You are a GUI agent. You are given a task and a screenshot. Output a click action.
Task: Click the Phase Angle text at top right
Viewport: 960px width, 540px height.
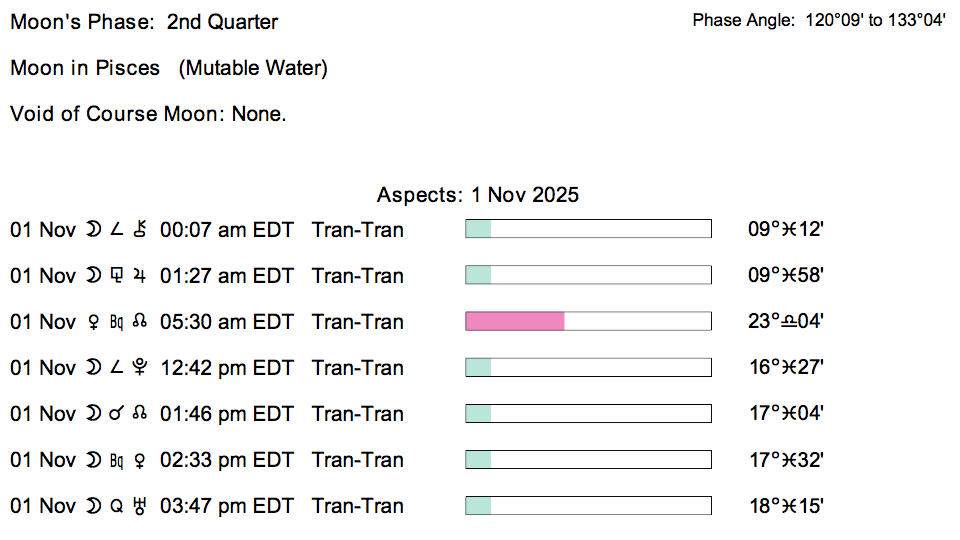[819, 21]
